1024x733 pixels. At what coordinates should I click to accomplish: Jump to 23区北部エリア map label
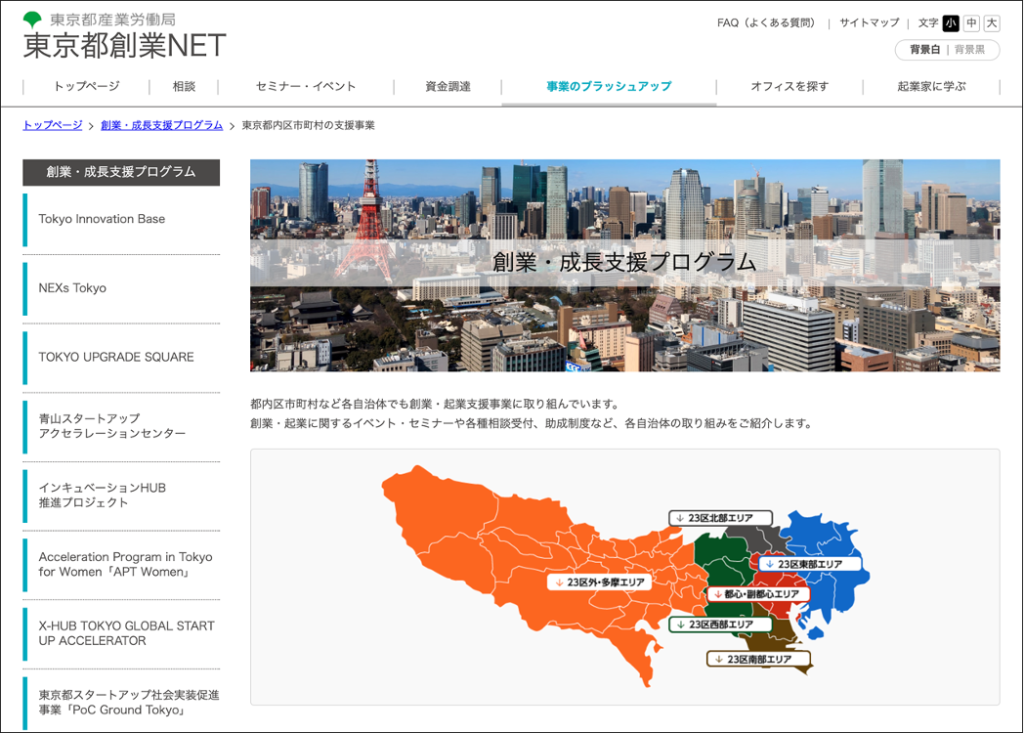(714, 518)
